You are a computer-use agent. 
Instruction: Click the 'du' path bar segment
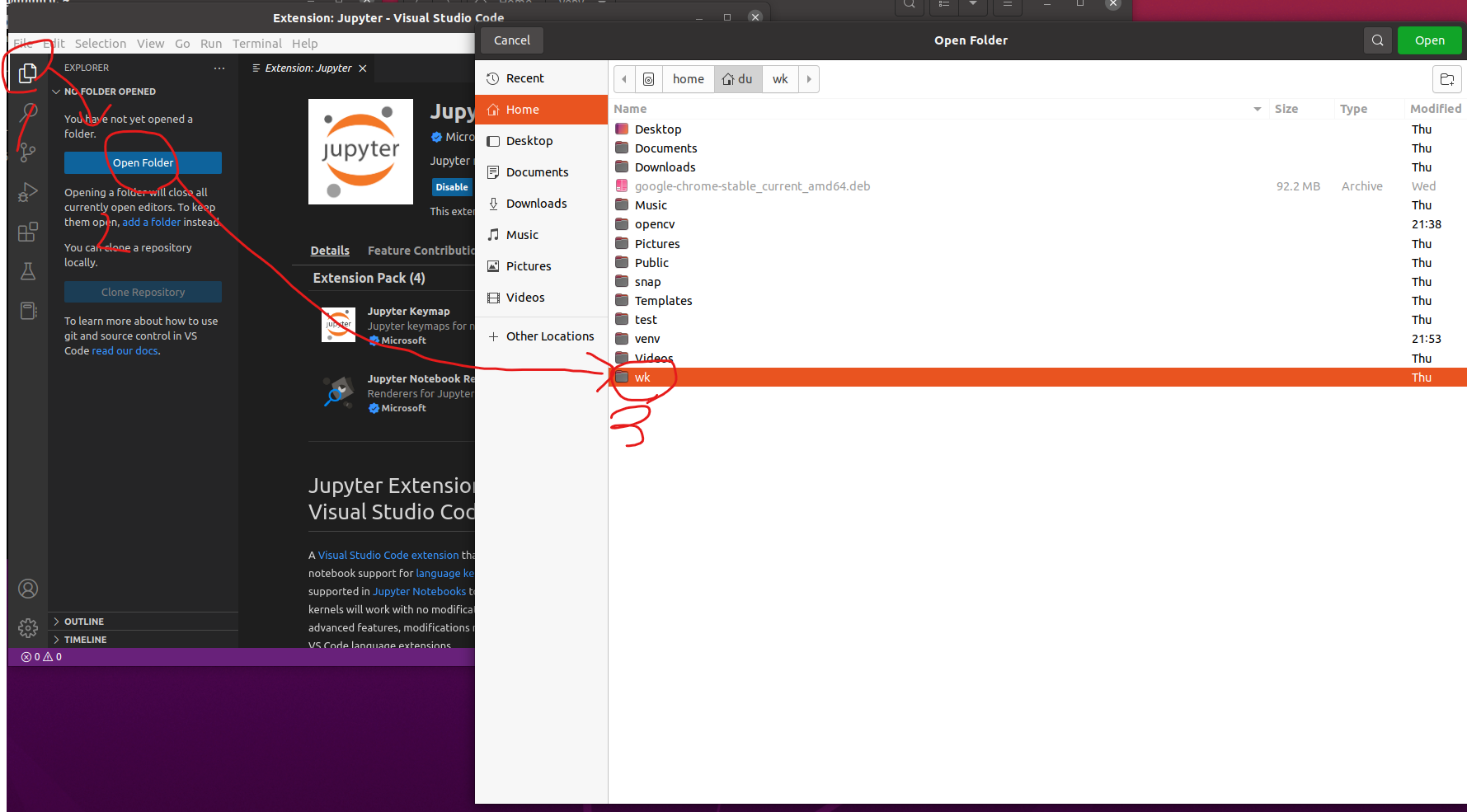point(738,79)
